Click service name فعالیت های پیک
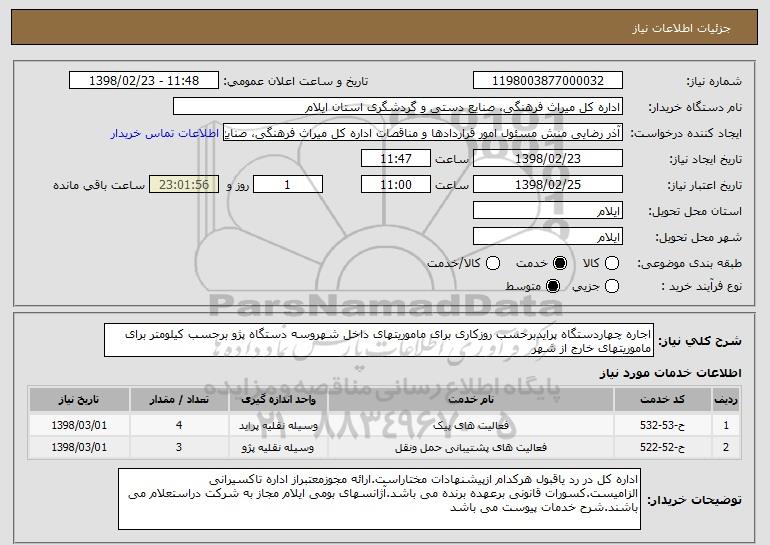 (x=470, y=425)
